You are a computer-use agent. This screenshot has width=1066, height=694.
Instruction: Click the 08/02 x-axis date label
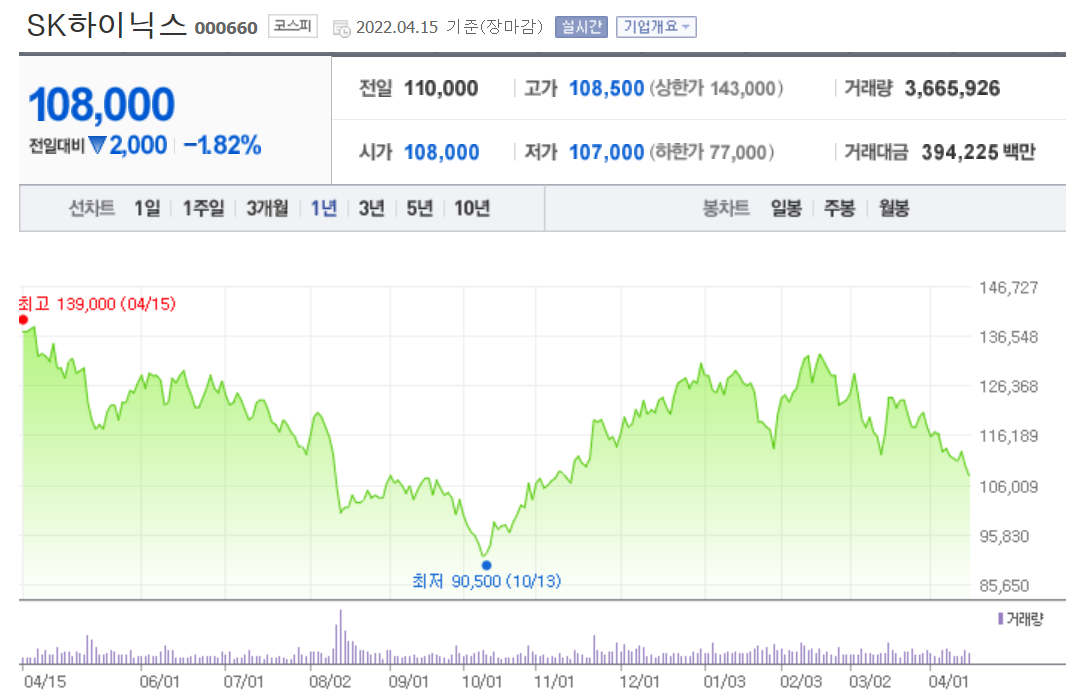330,681
